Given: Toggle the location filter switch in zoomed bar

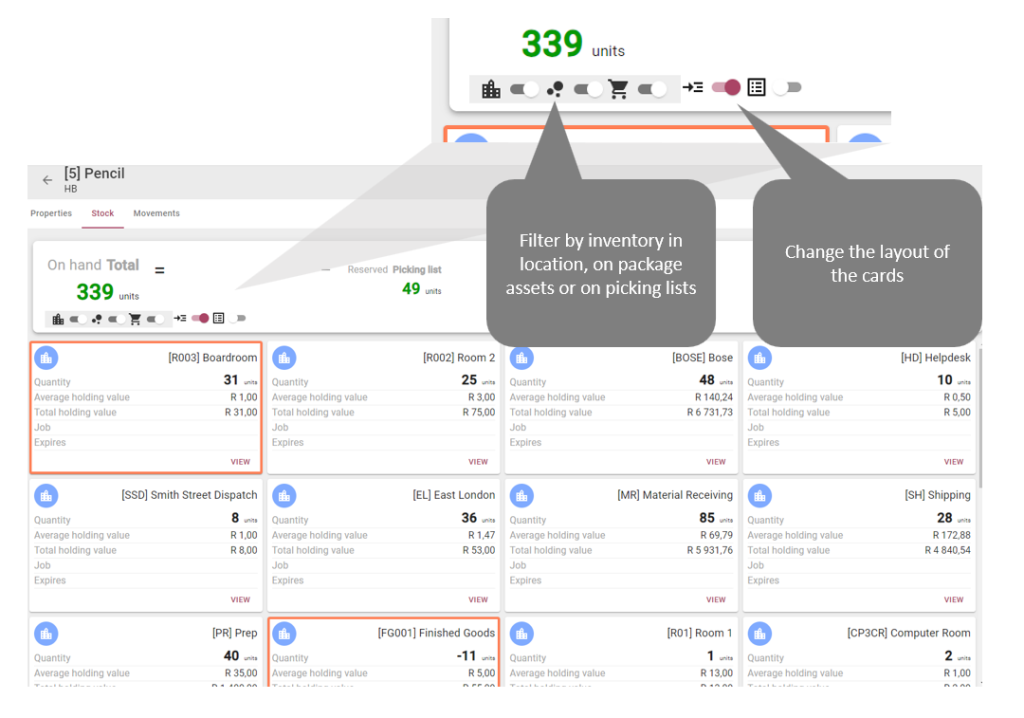Looking at the screenshot, I should pos(524,89).
